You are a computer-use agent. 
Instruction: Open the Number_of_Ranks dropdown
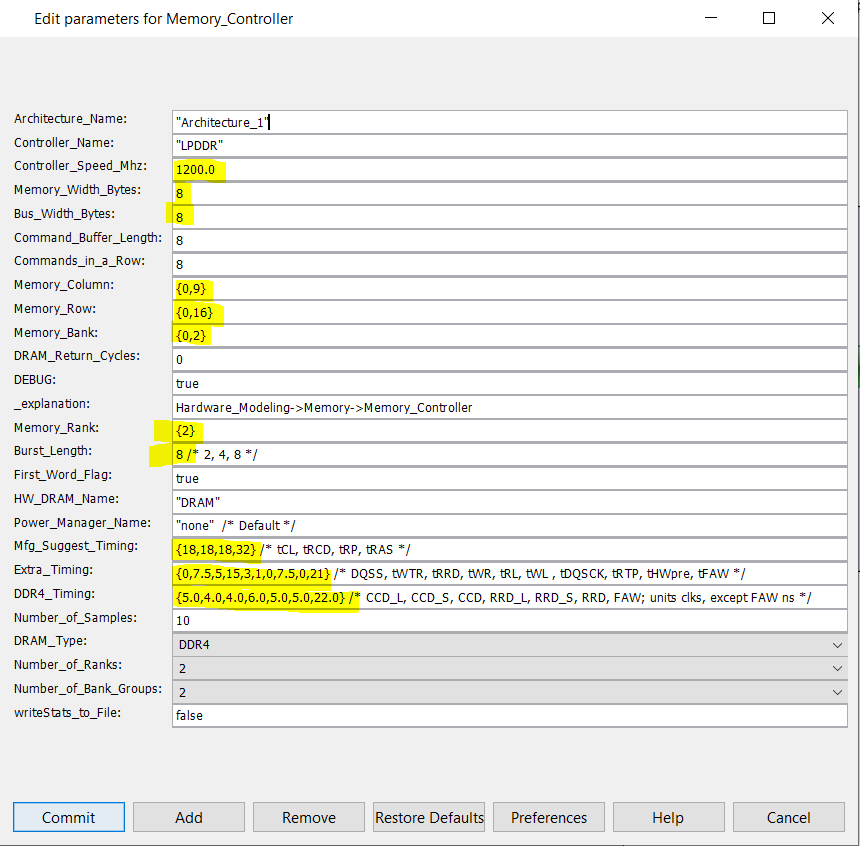[x=510, y=668]
